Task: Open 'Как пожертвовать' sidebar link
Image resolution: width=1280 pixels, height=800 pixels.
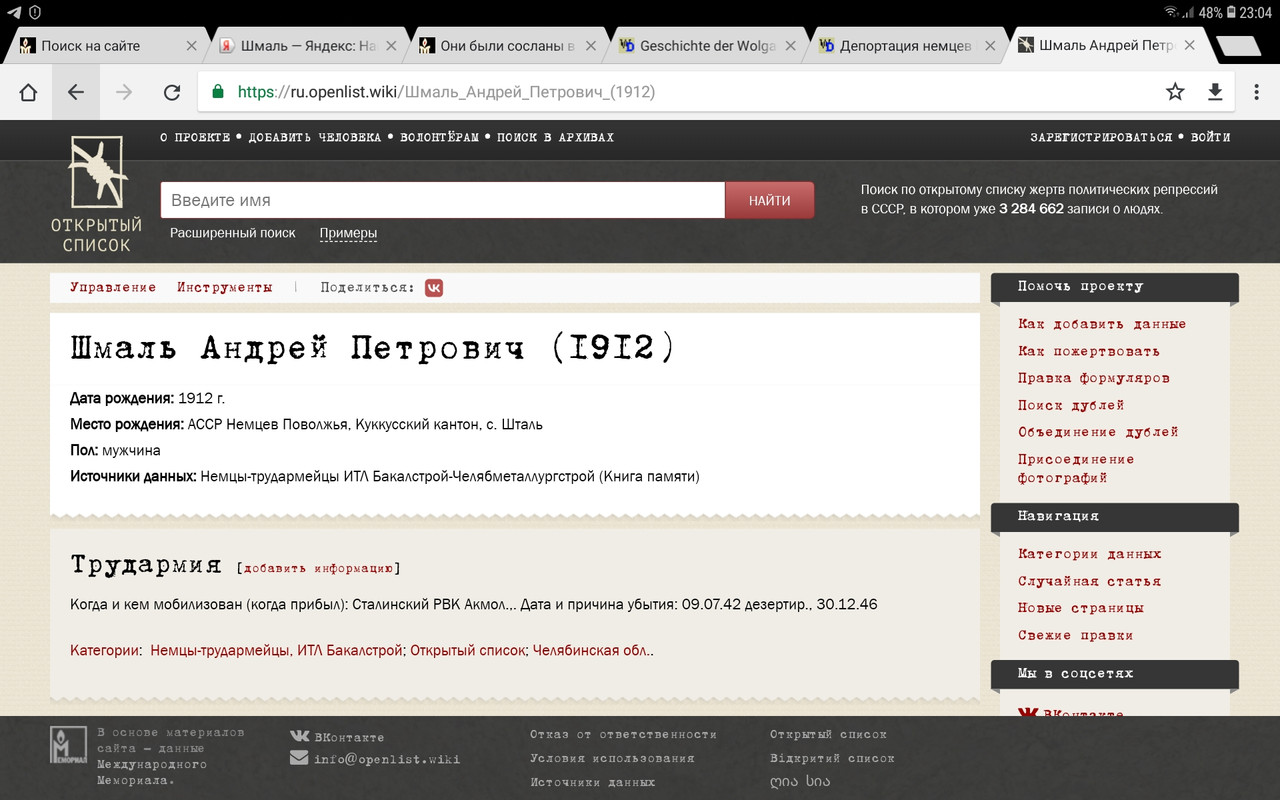Action: 1089,351
